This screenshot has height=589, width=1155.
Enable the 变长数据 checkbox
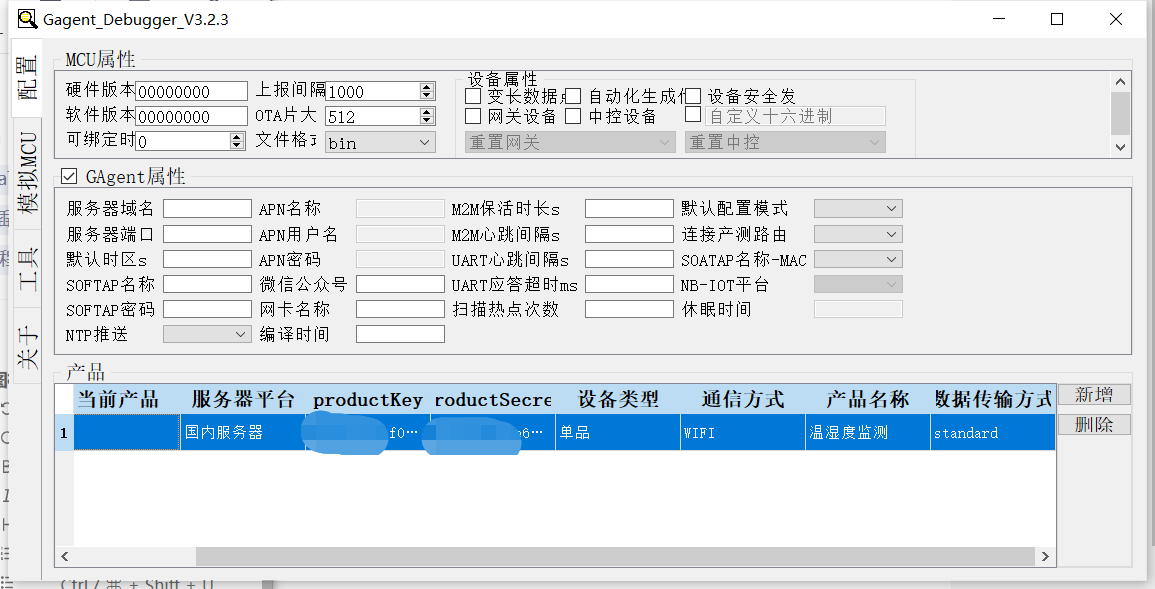473,95
